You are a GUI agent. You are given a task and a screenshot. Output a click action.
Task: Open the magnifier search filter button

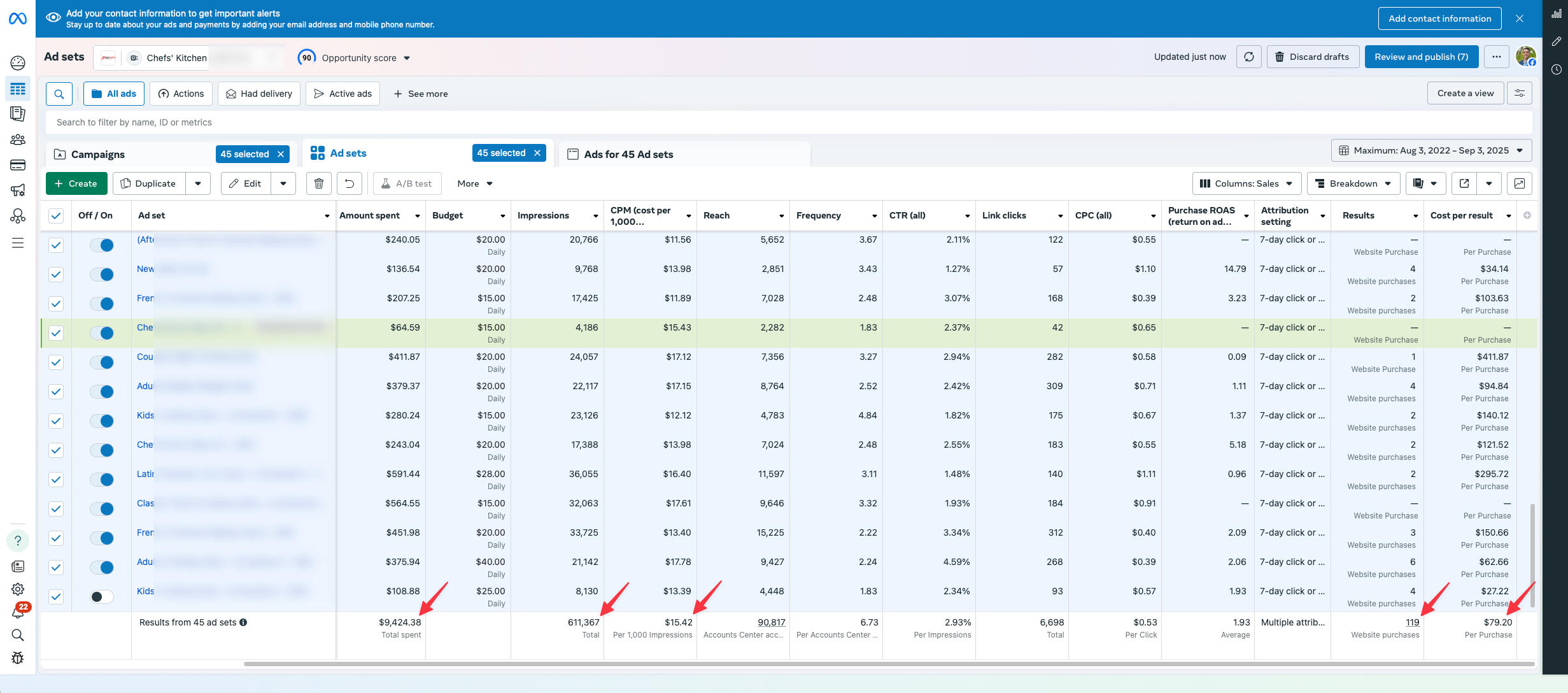[59, 94]
